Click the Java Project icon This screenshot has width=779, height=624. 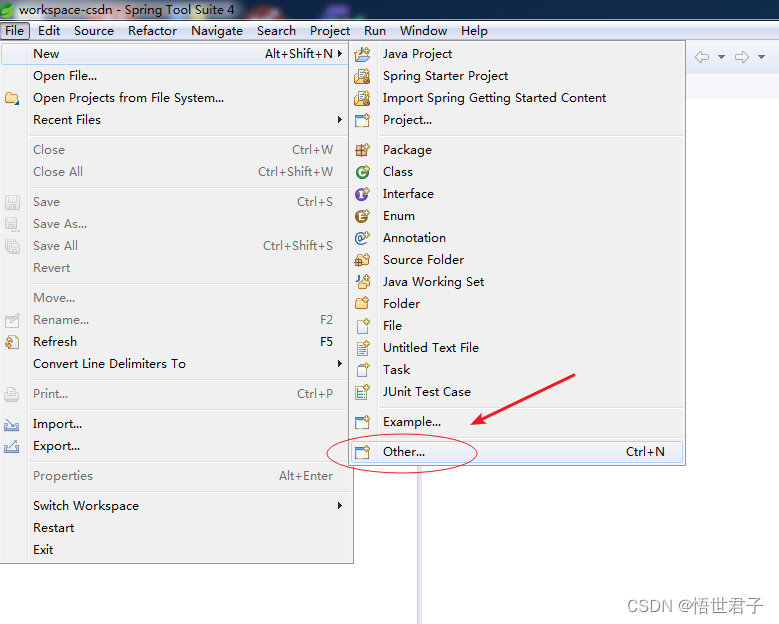tap(362, 54)
